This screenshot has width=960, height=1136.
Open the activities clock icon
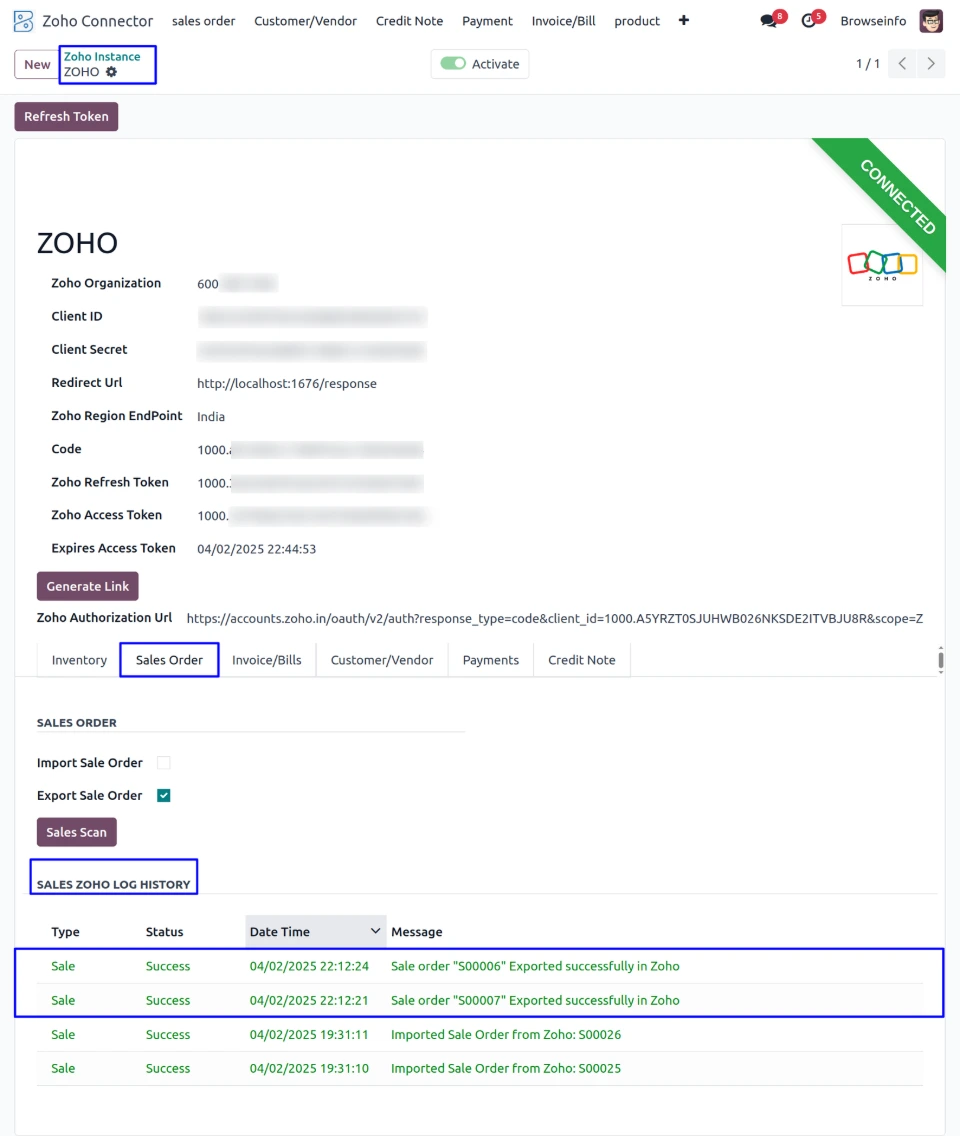(x=809, y=21)
